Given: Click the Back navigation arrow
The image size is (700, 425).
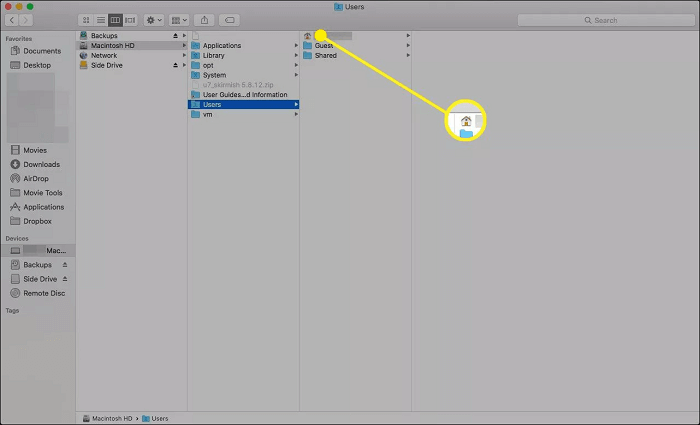Looking at the screenshot, I should point(12,20).
